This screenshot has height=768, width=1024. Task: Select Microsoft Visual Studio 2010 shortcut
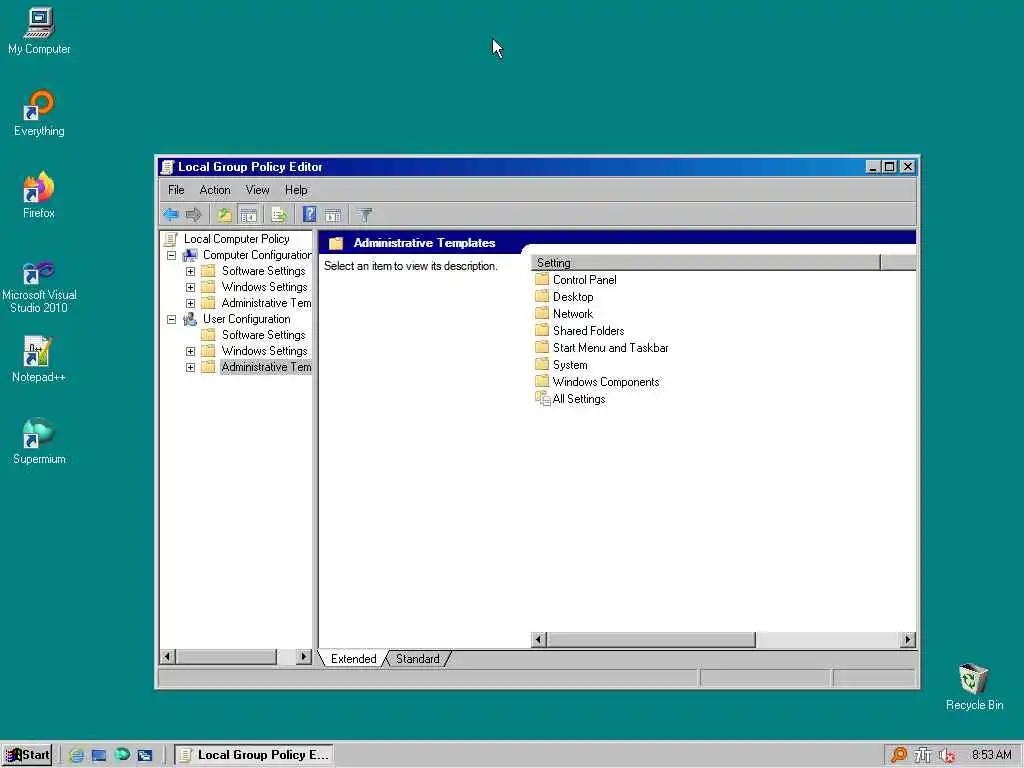(x=39, y=286)
